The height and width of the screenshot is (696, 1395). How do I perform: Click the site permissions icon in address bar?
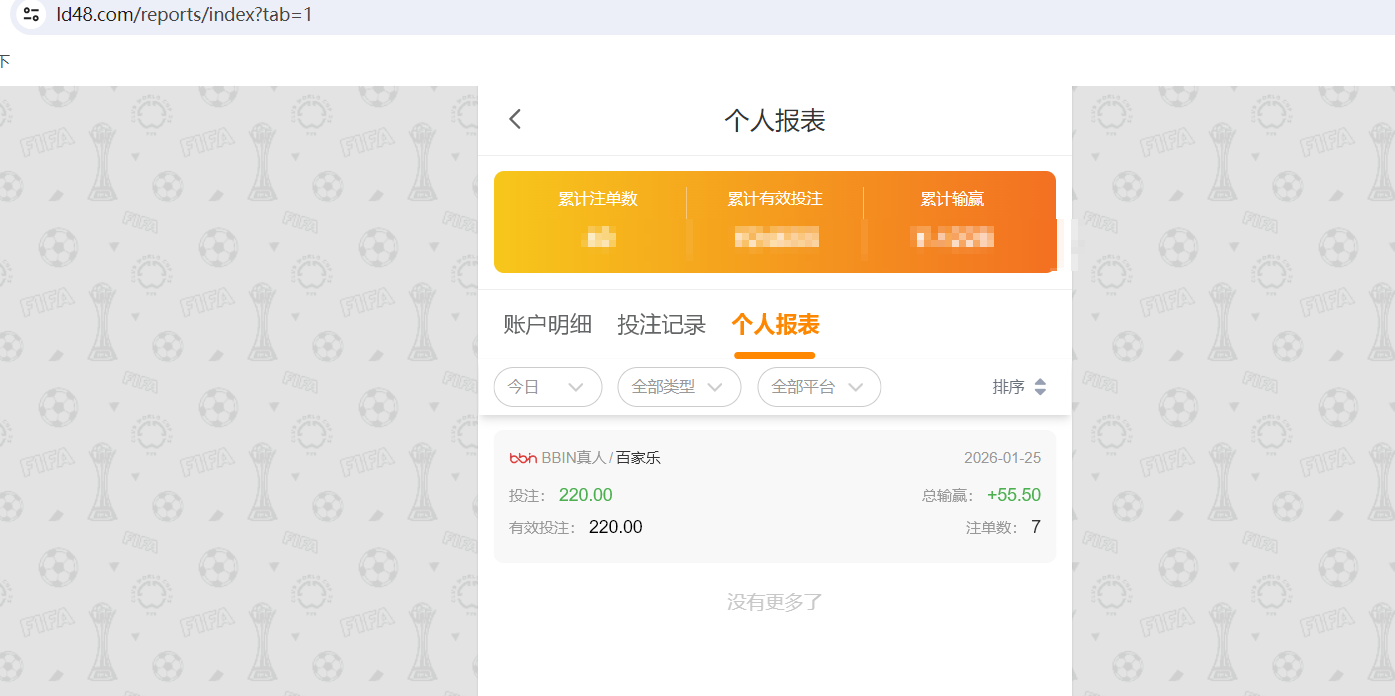(29, 15)
